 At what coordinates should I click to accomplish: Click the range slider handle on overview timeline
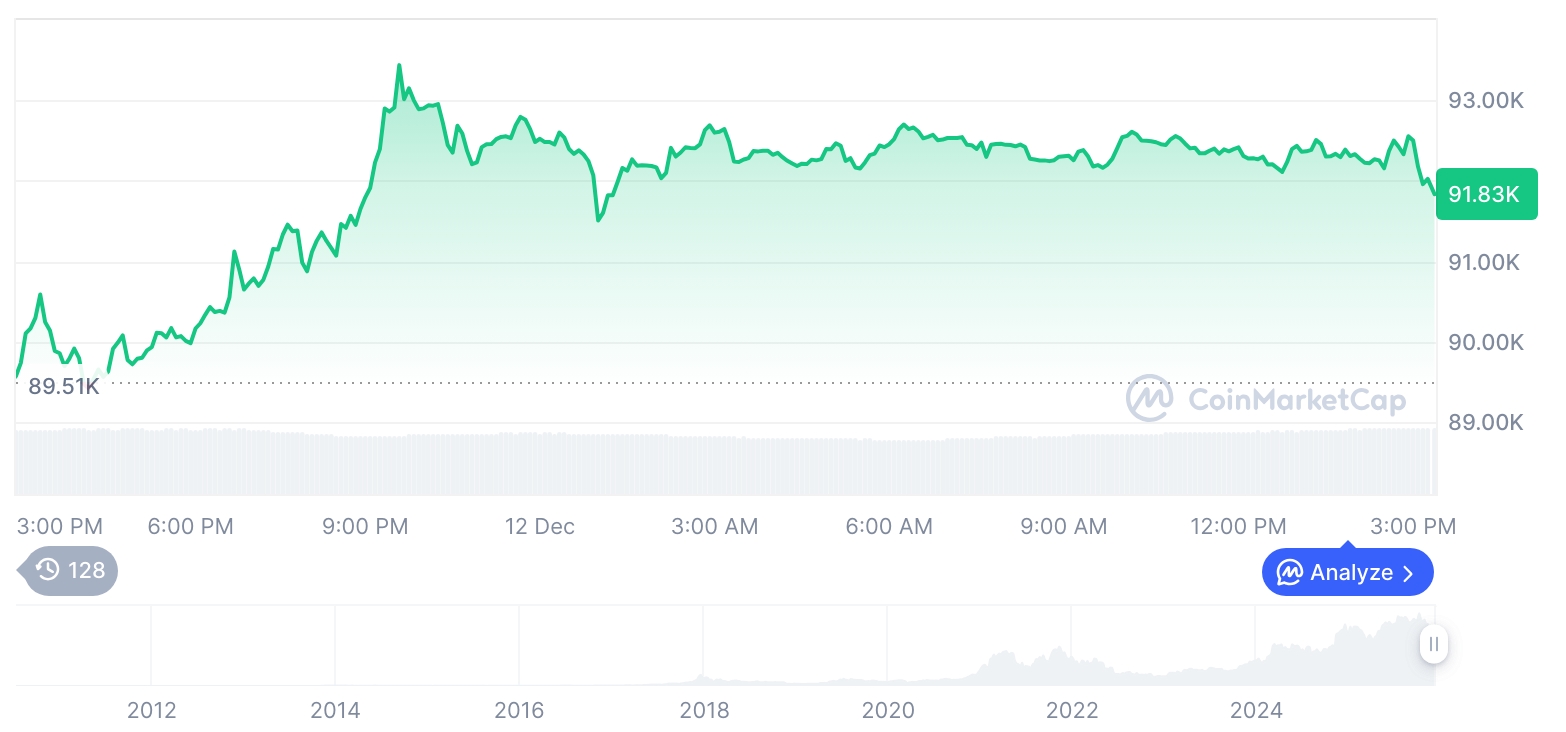(x=1434, y=644)
